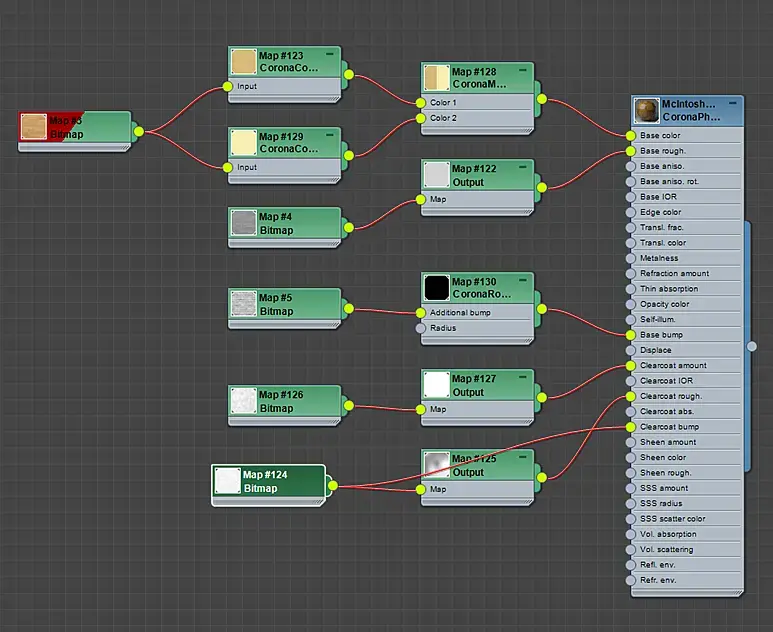Click the Sheen amount input socket
The width and height of the screenshot is (773, 632).
[631, 442]
